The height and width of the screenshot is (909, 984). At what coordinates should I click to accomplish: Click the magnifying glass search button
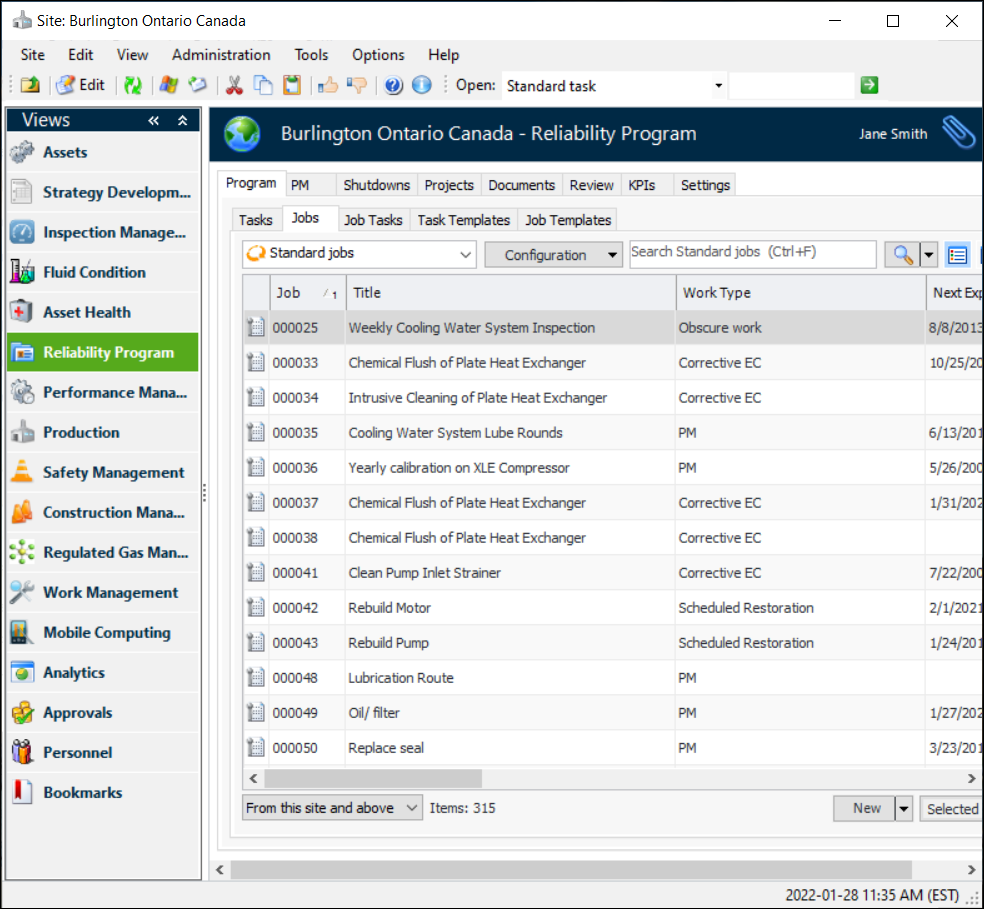pyautogui.click(x=903, y=255)
